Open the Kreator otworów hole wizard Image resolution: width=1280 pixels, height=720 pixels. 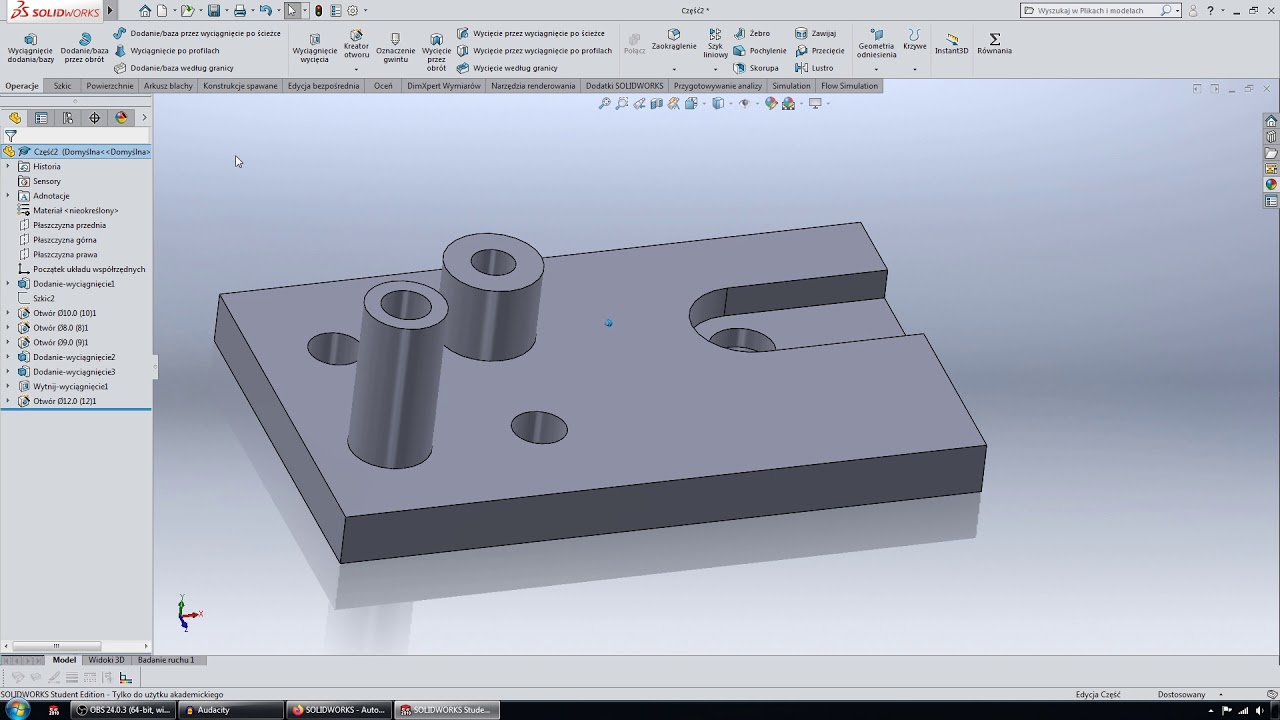click(x=356, y=44)
